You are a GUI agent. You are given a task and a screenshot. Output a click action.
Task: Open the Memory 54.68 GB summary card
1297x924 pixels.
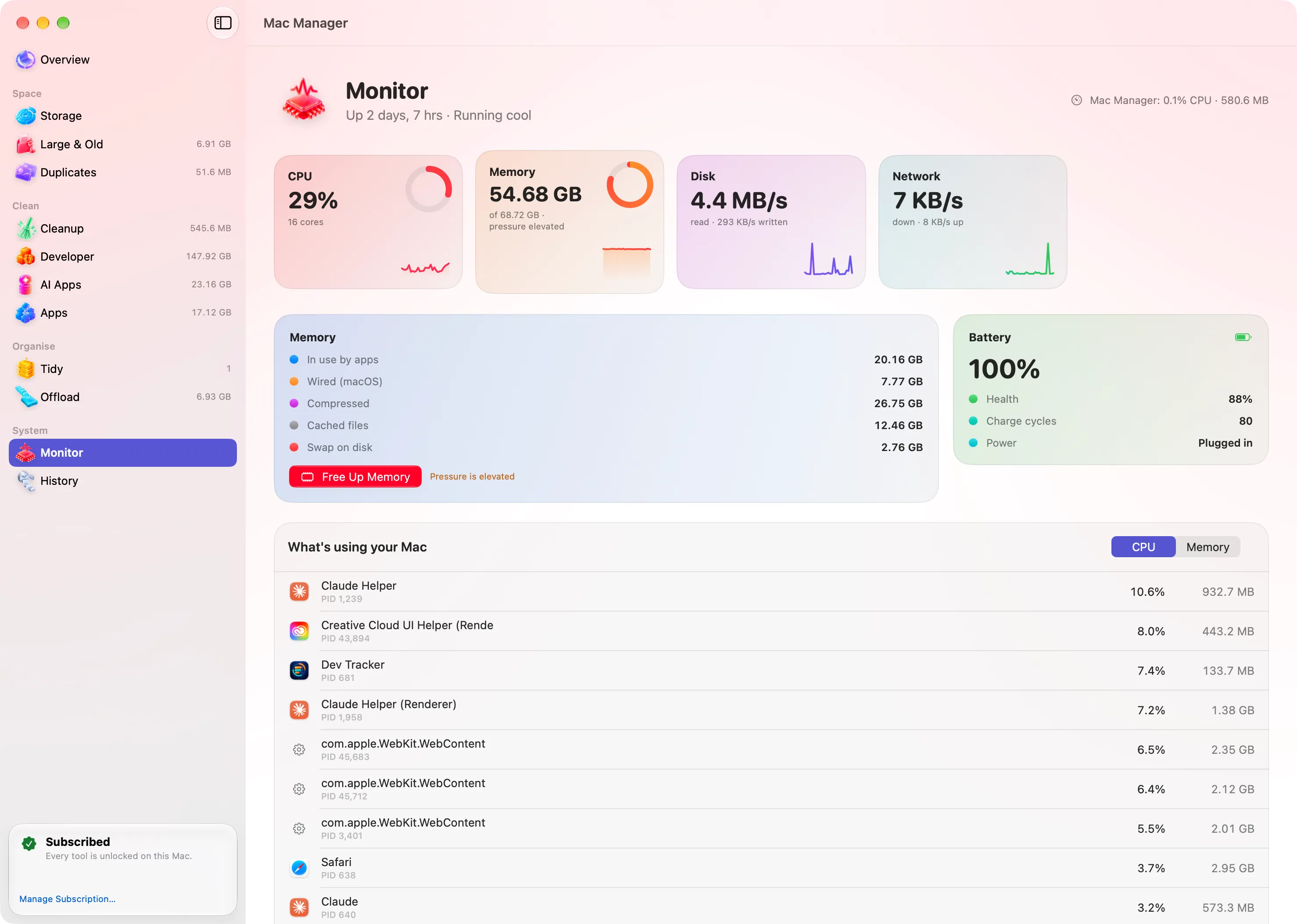tap(570, 222)
